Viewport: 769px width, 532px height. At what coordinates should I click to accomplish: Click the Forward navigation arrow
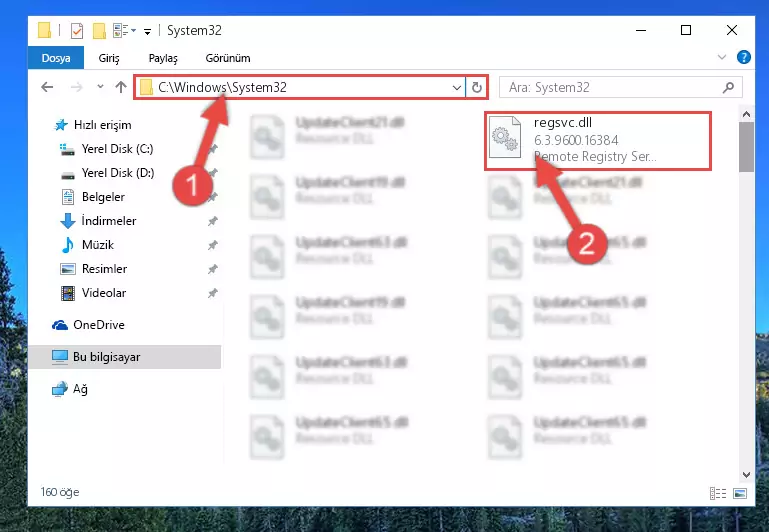coord(77,87)
